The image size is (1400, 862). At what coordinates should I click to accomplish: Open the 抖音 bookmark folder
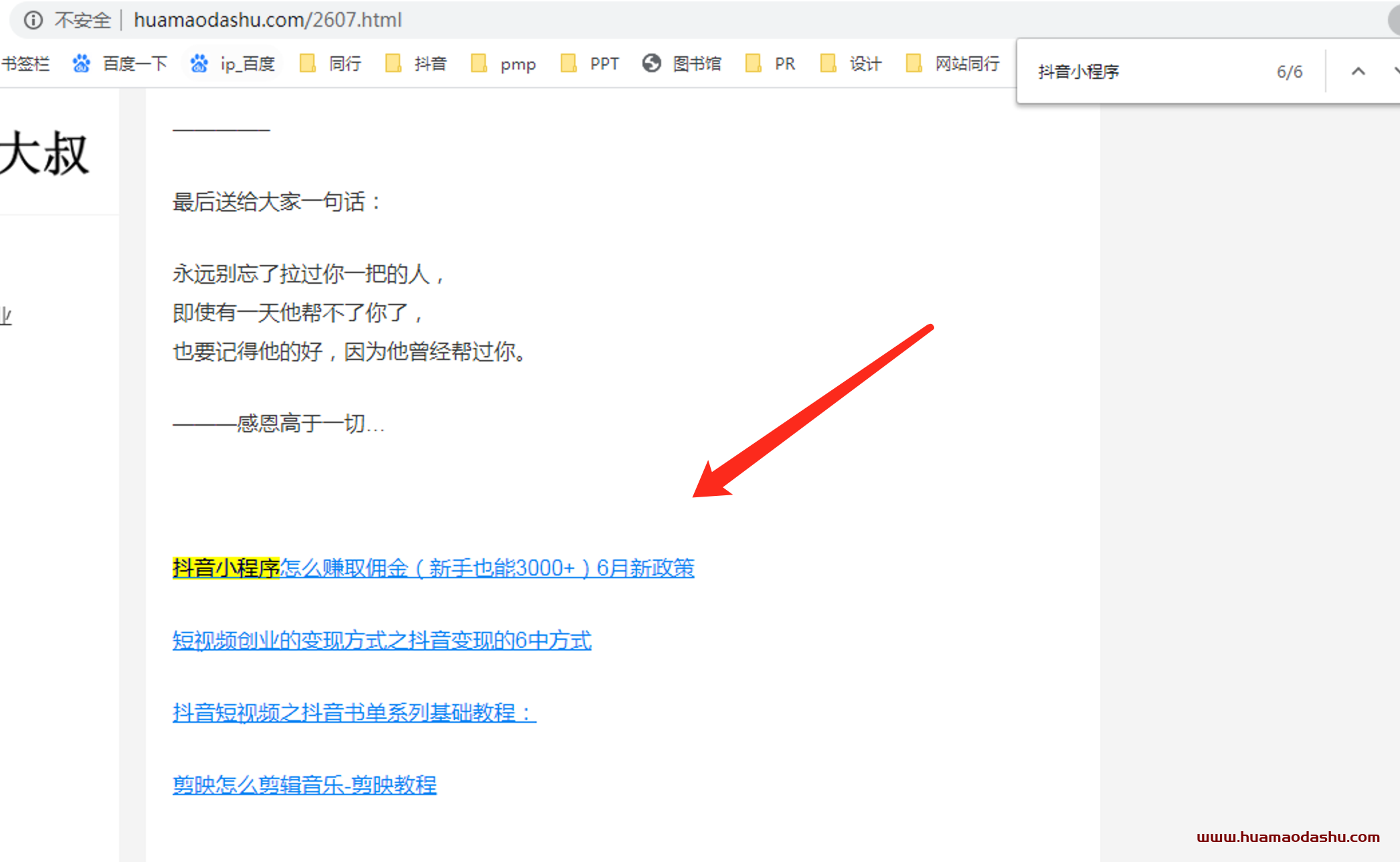point(416,64)
